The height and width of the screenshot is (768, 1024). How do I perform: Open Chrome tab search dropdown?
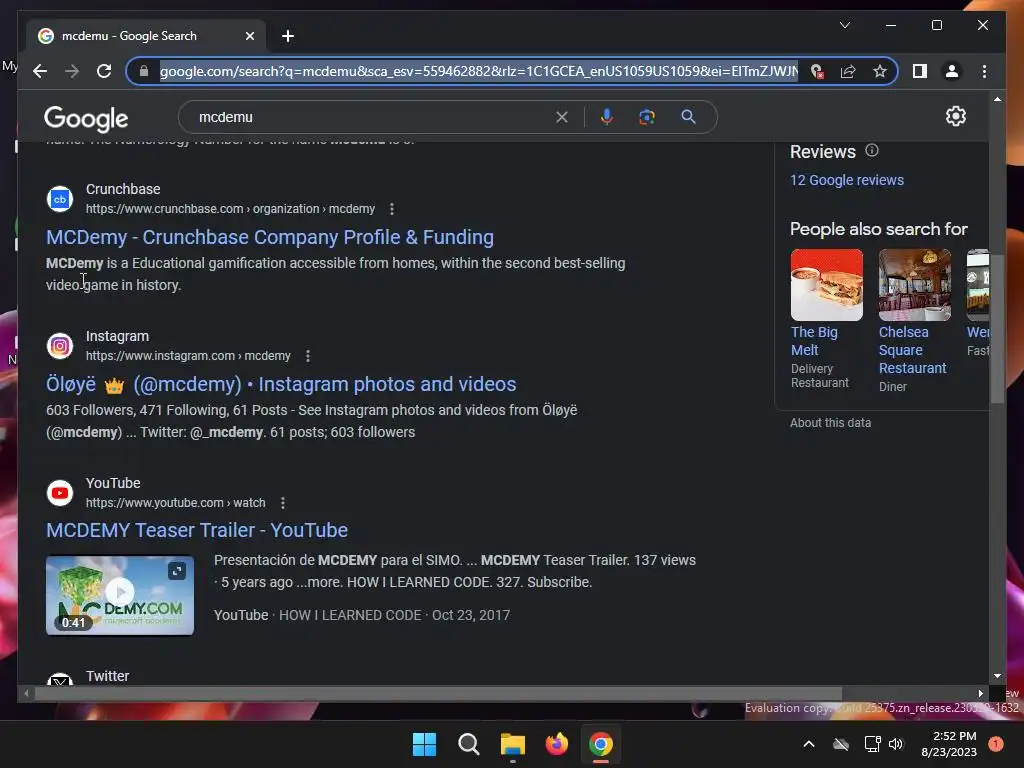844,25
